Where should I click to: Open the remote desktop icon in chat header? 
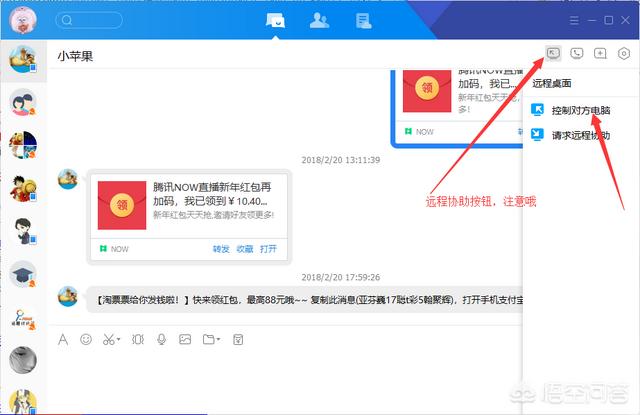(553, 54)
